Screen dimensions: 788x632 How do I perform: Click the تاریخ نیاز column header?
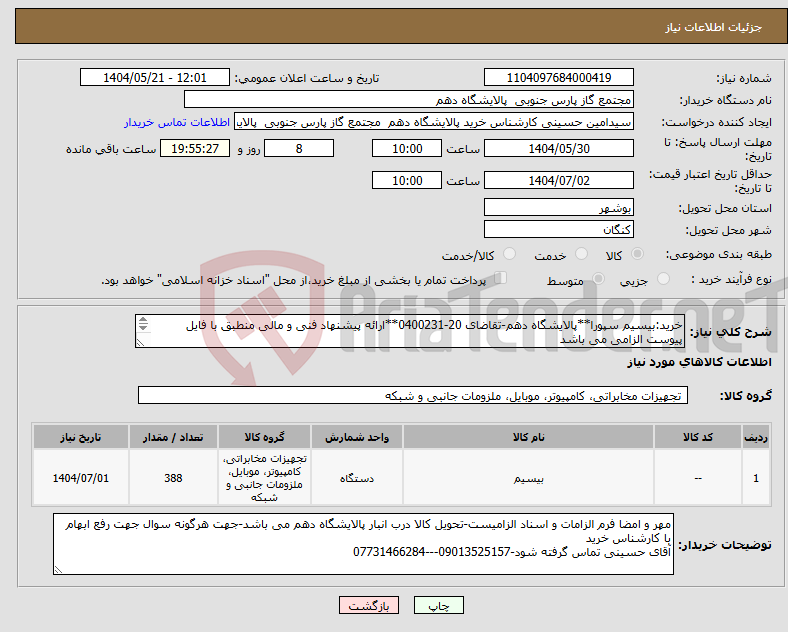coord(81,437)
